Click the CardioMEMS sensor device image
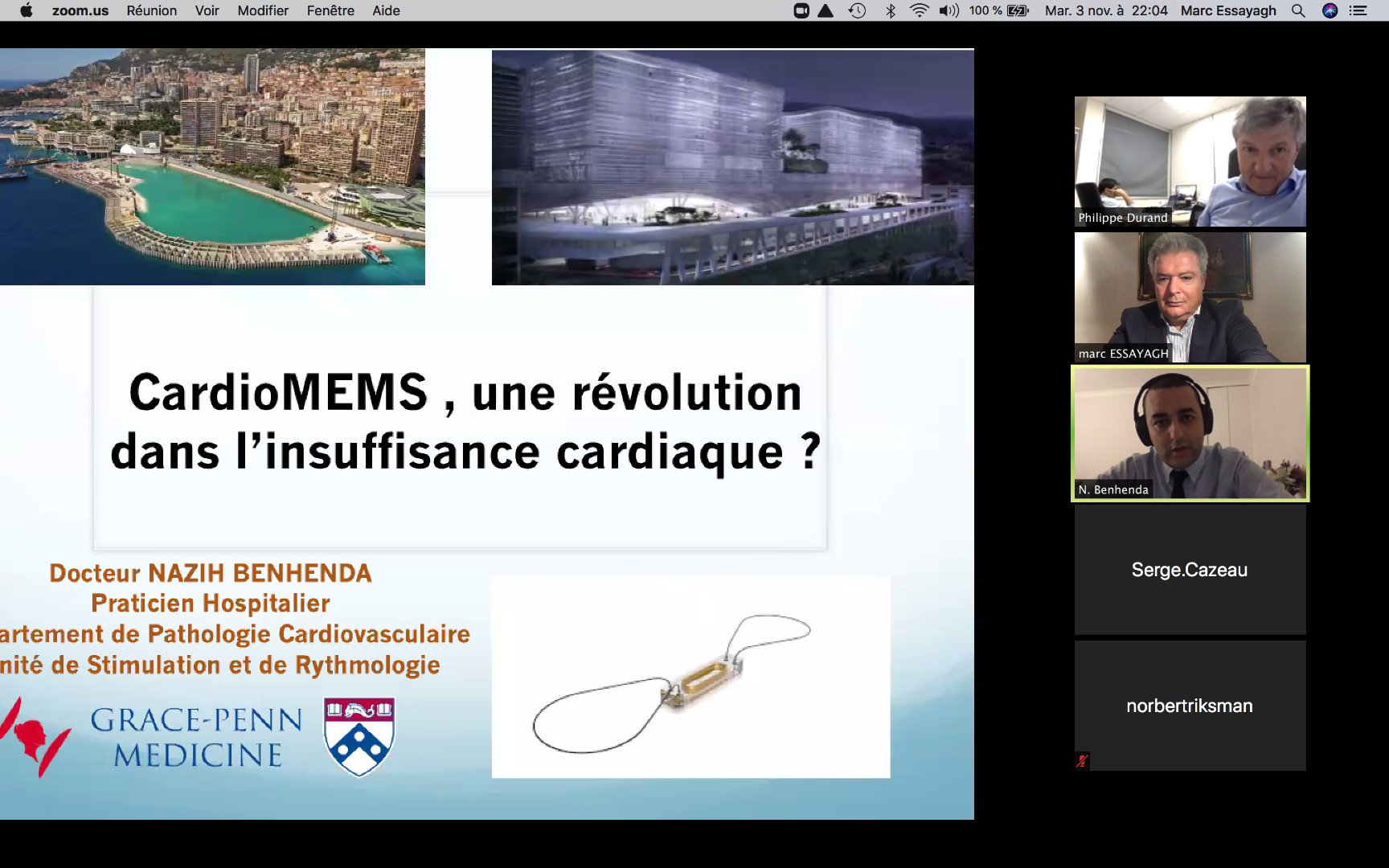This screenshot has width=1389, height=868. [690, 677]
